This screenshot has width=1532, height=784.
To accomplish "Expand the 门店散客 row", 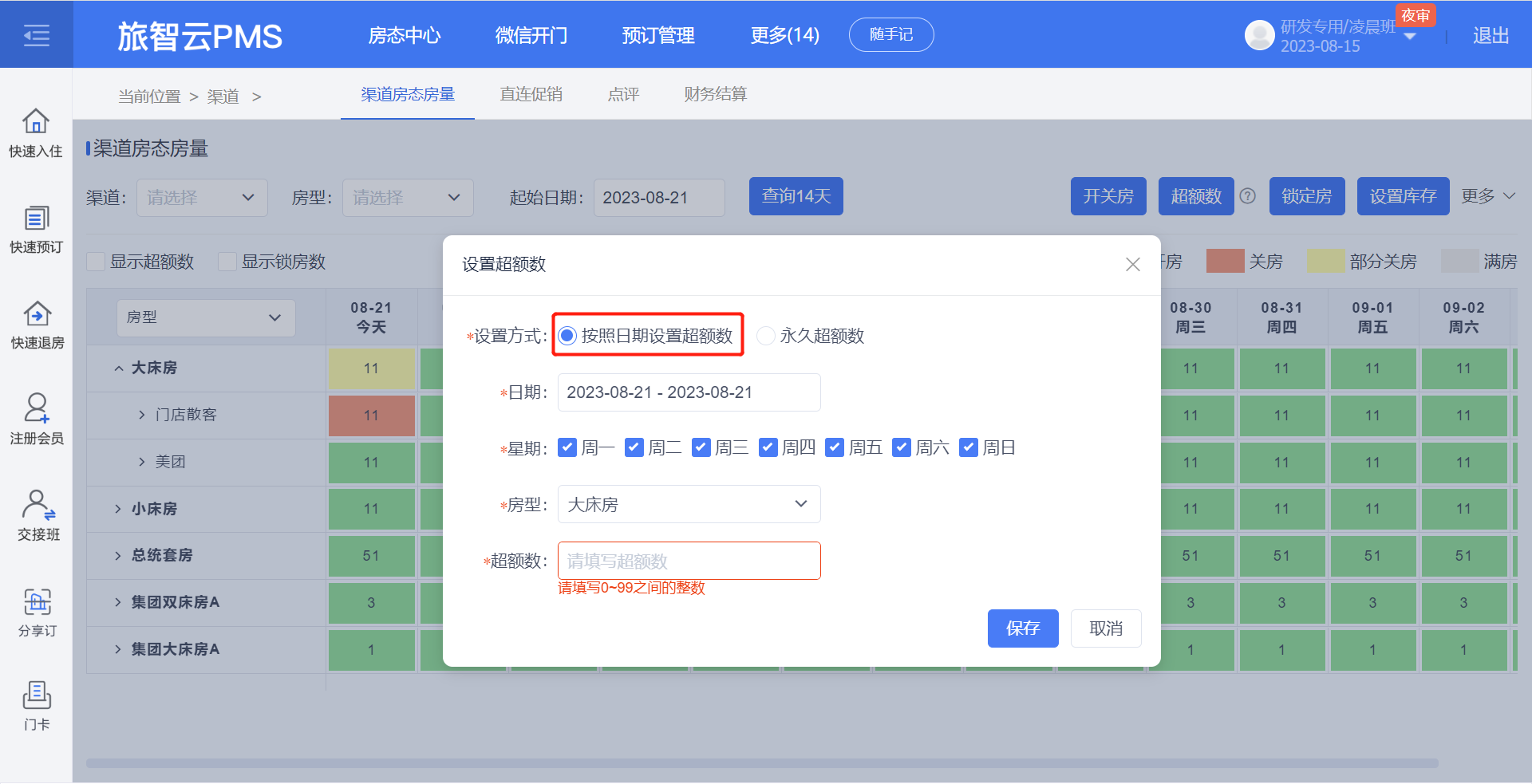I will tap(142, 415).
